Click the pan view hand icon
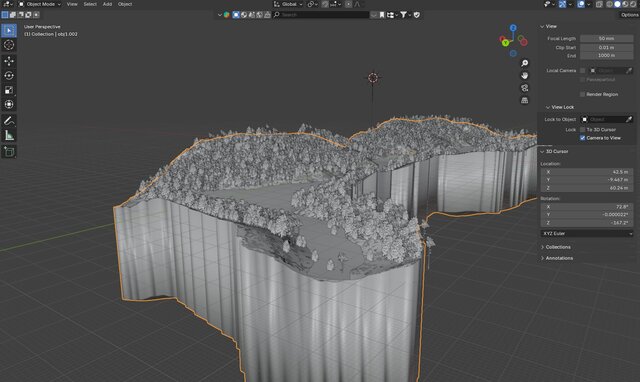Image resolution: width=640 pixels, height=382 pixels. [524, 76]
